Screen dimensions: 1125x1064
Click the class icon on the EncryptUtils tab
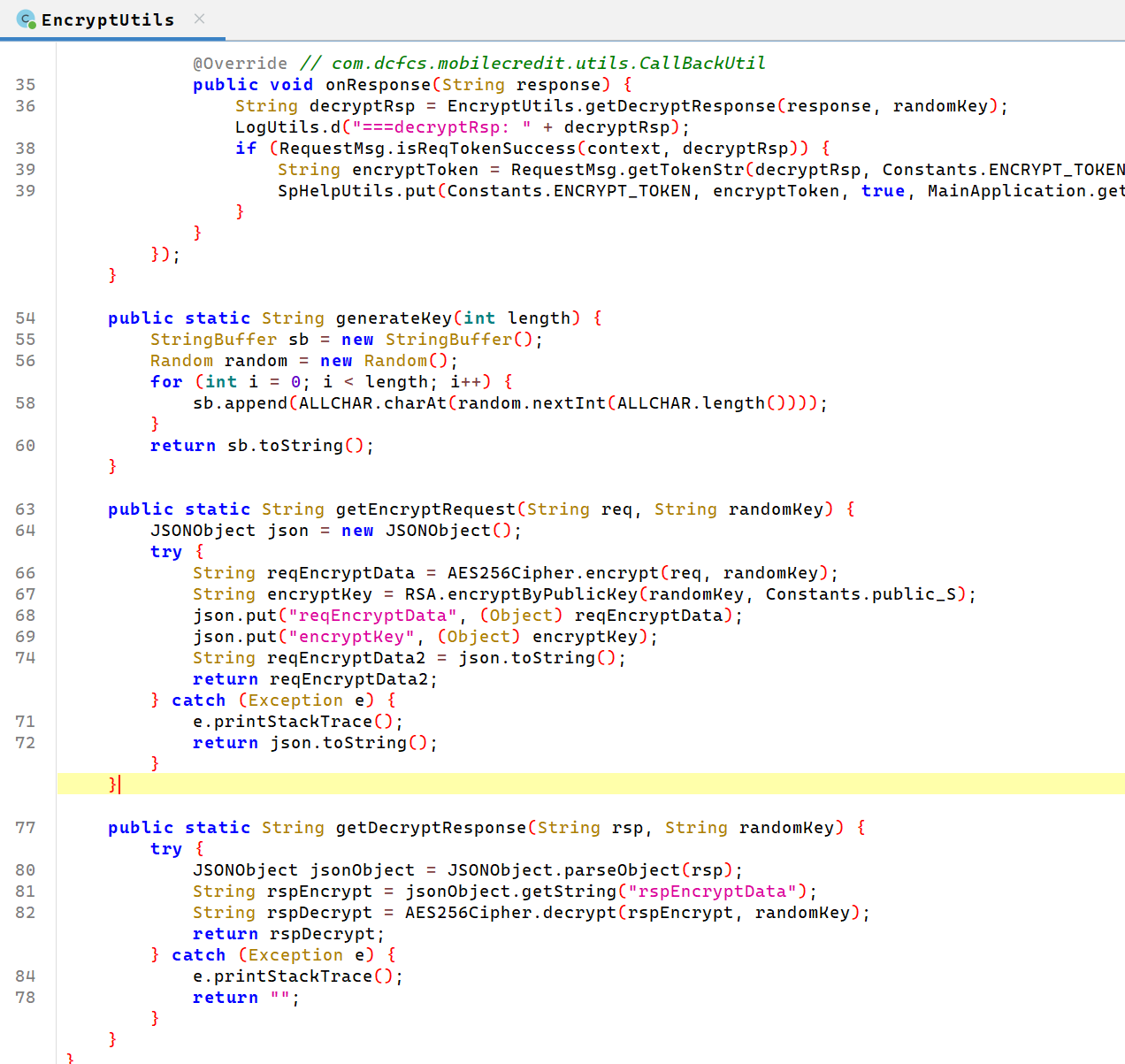click(x=26, y=19)
